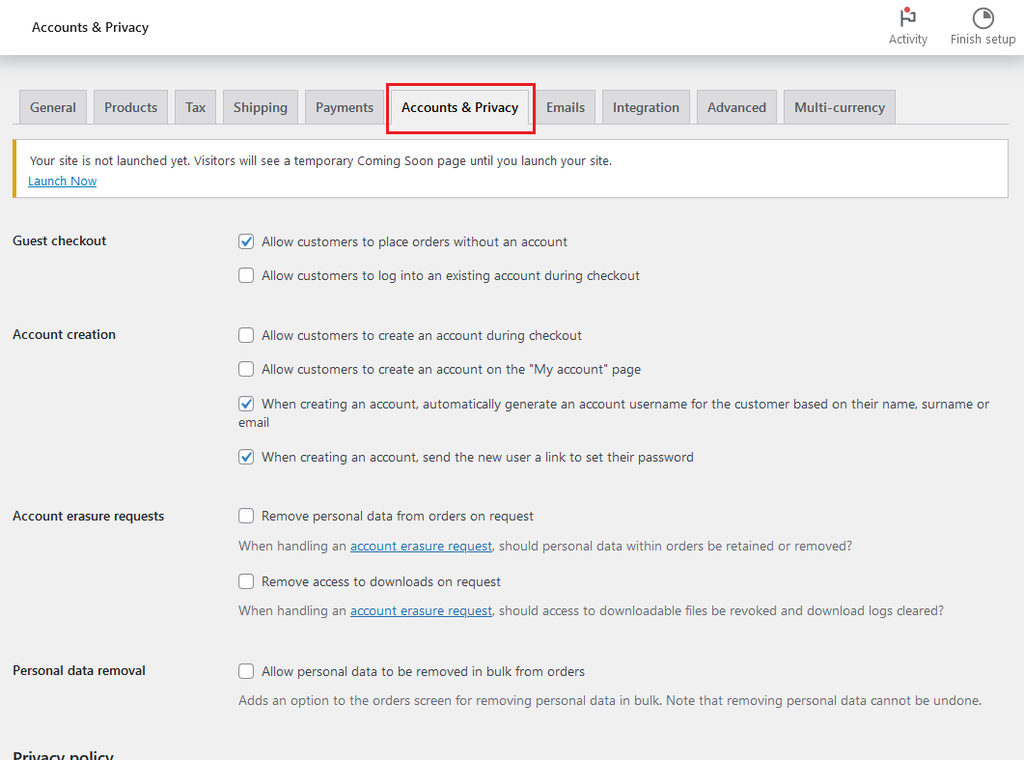
Task: Allow personal data bulk removal from orders
Action: (x=246, y=672)
